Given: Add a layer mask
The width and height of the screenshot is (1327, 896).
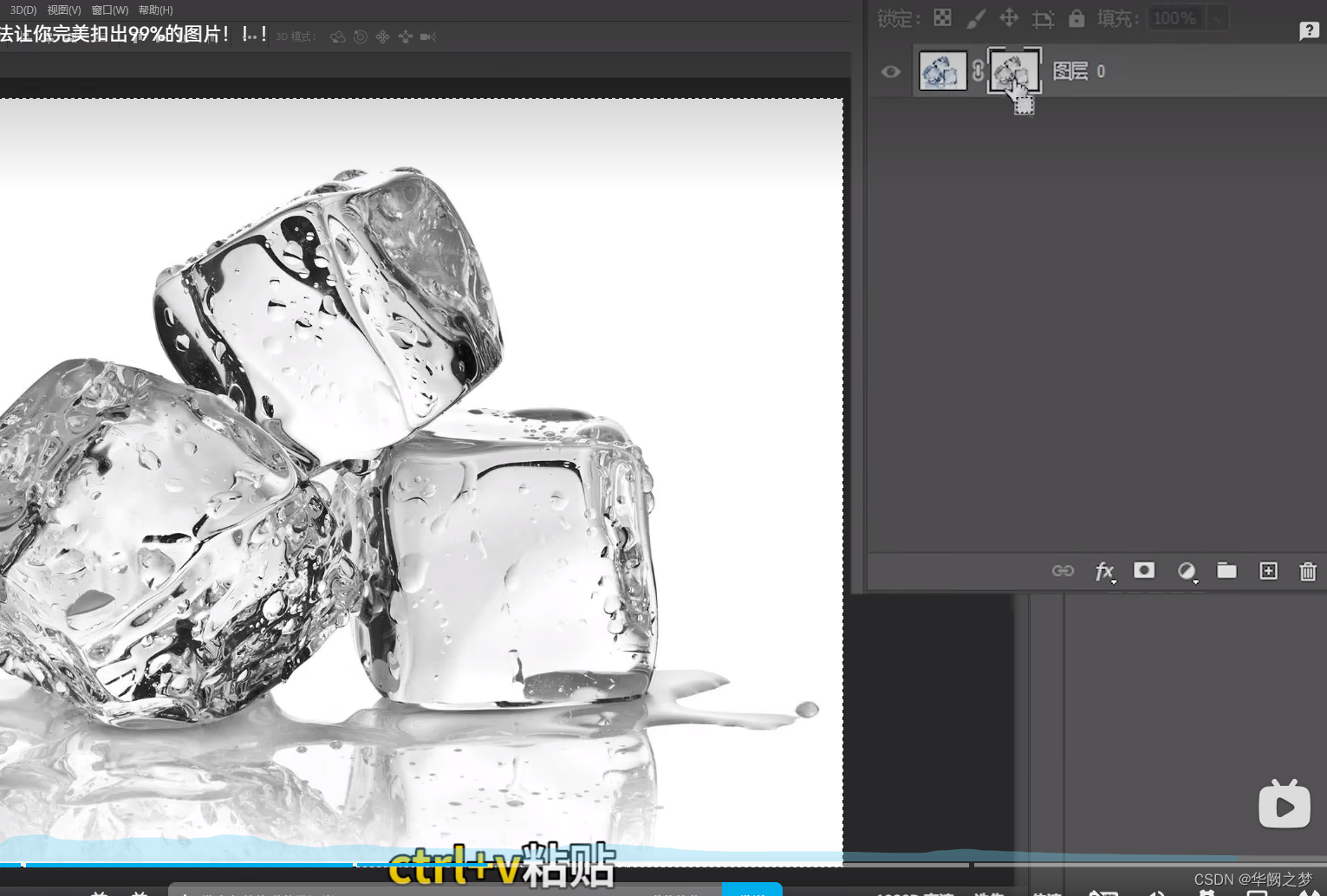Looking at the screenshot, I should (1144, 569).
